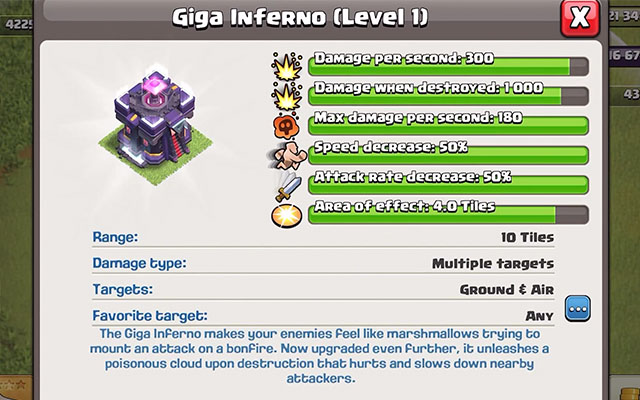Screen dimensions: 640x400
Task: Tap the Giga Inferno description text
Action: click(x=320, y=356)
